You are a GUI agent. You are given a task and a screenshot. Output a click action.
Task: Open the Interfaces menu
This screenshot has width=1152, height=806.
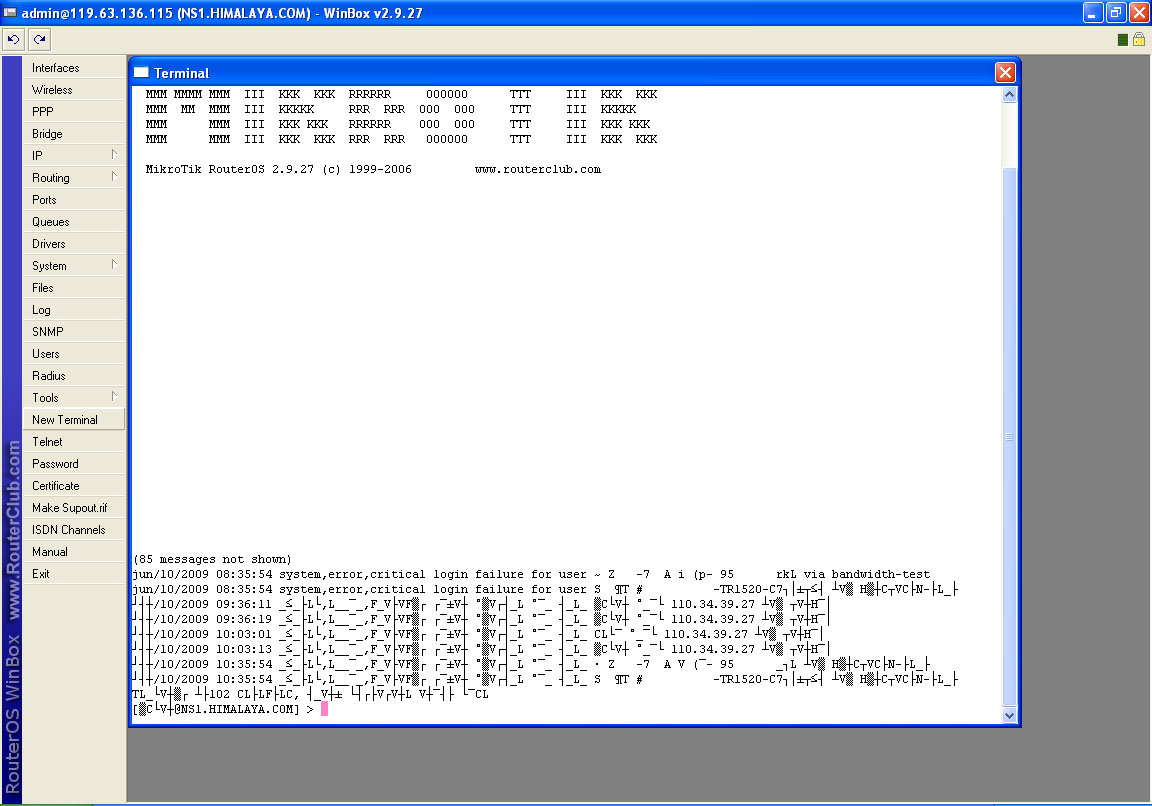(74, 68)
